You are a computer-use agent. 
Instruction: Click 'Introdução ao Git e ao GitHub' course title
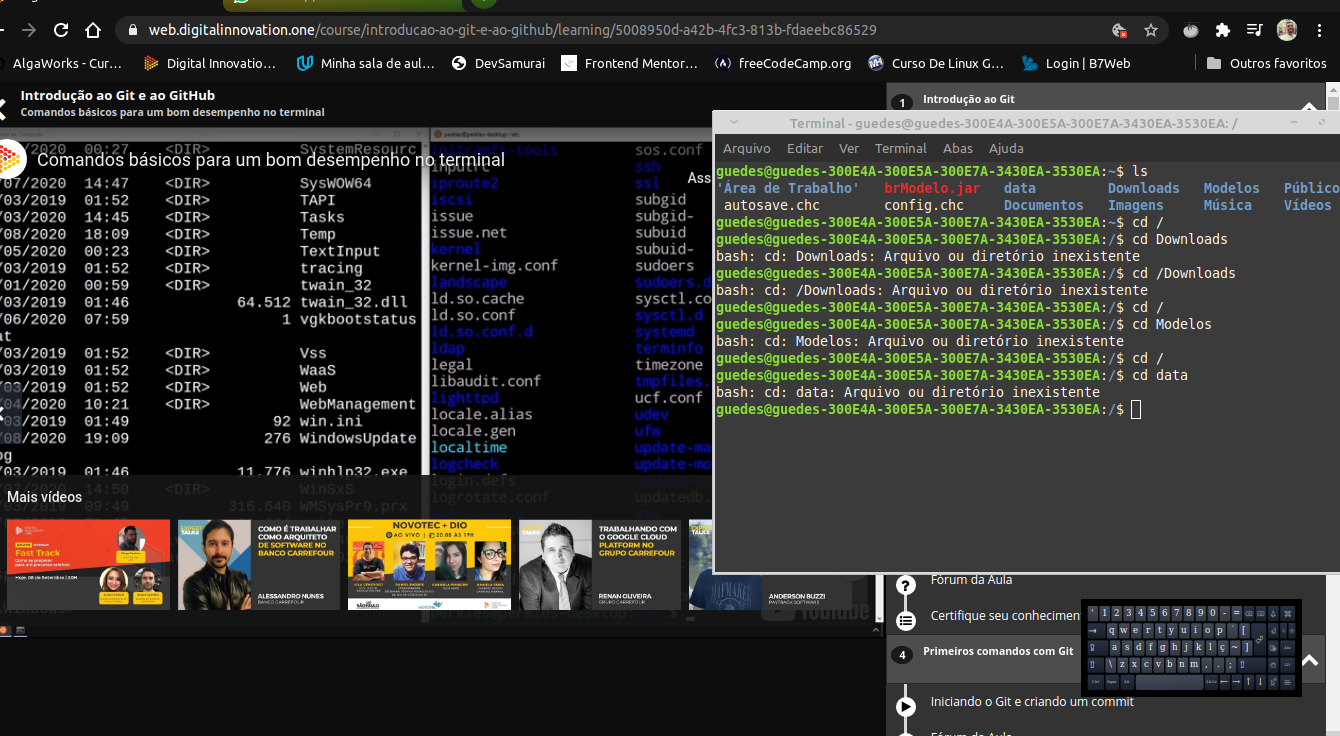click(x=118, y=96)
